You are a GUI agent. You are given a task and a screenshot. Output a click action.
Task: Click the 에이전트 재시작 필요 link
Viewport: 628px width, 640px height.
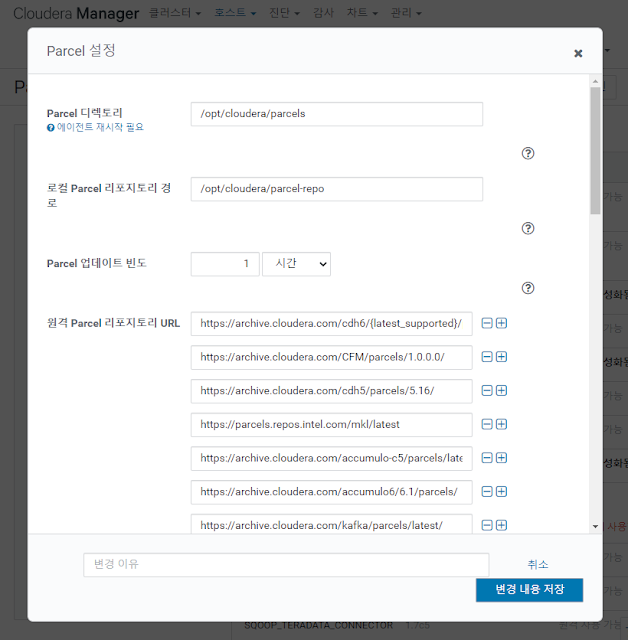pyautogui.click(x=100, y=127)
